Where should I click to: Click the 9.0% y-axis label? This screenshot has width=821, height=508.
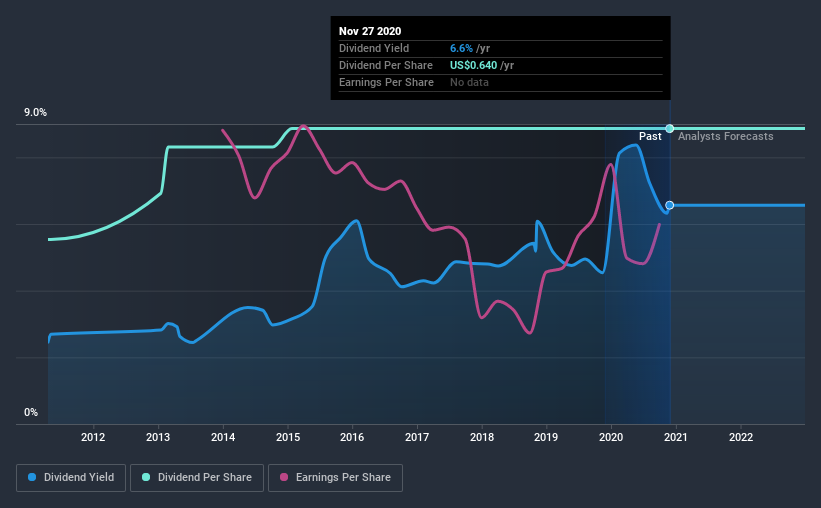click(x=35, y=113)
